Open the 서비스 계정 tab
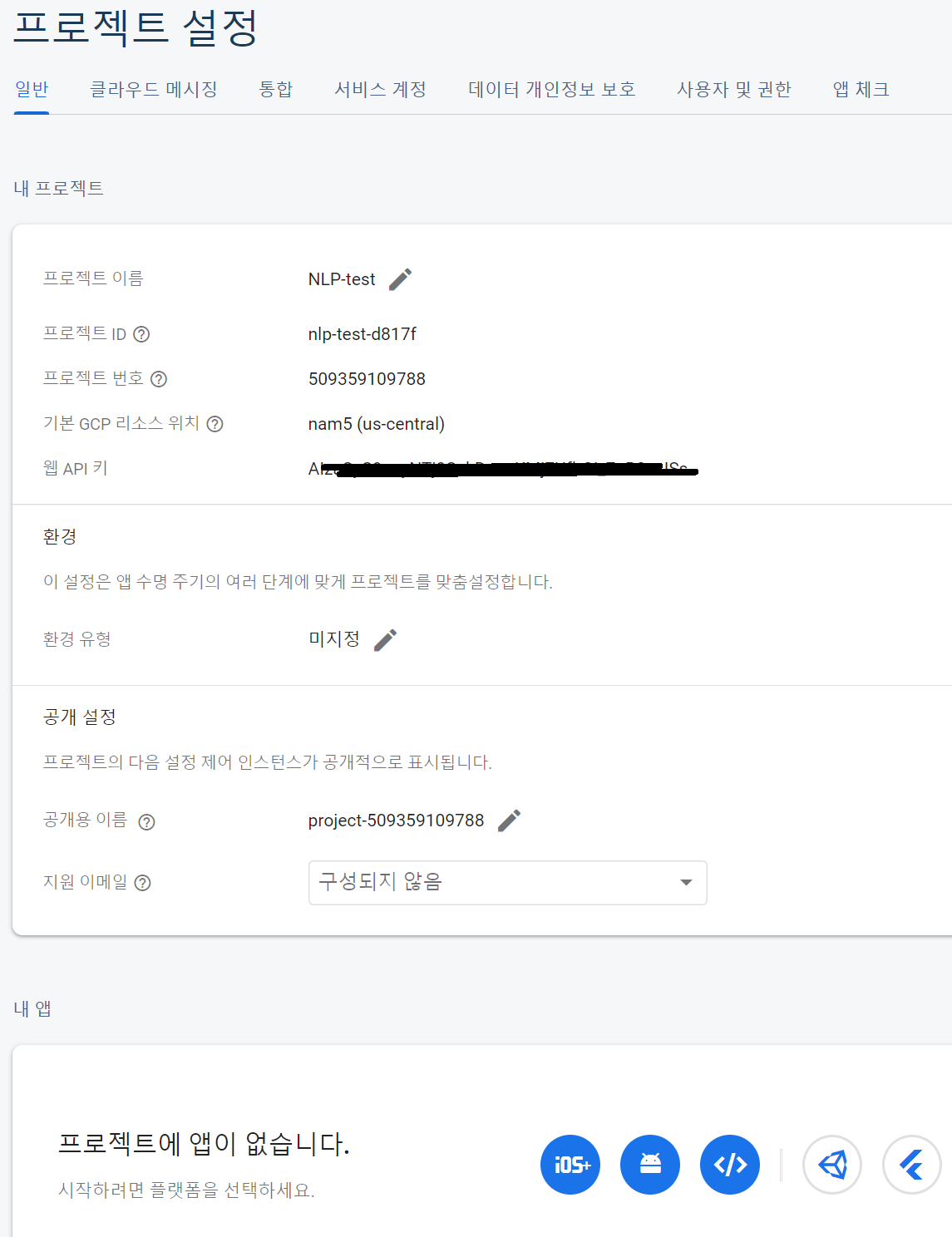Viewport: 952px width, 1237px height. coord(381,89)
